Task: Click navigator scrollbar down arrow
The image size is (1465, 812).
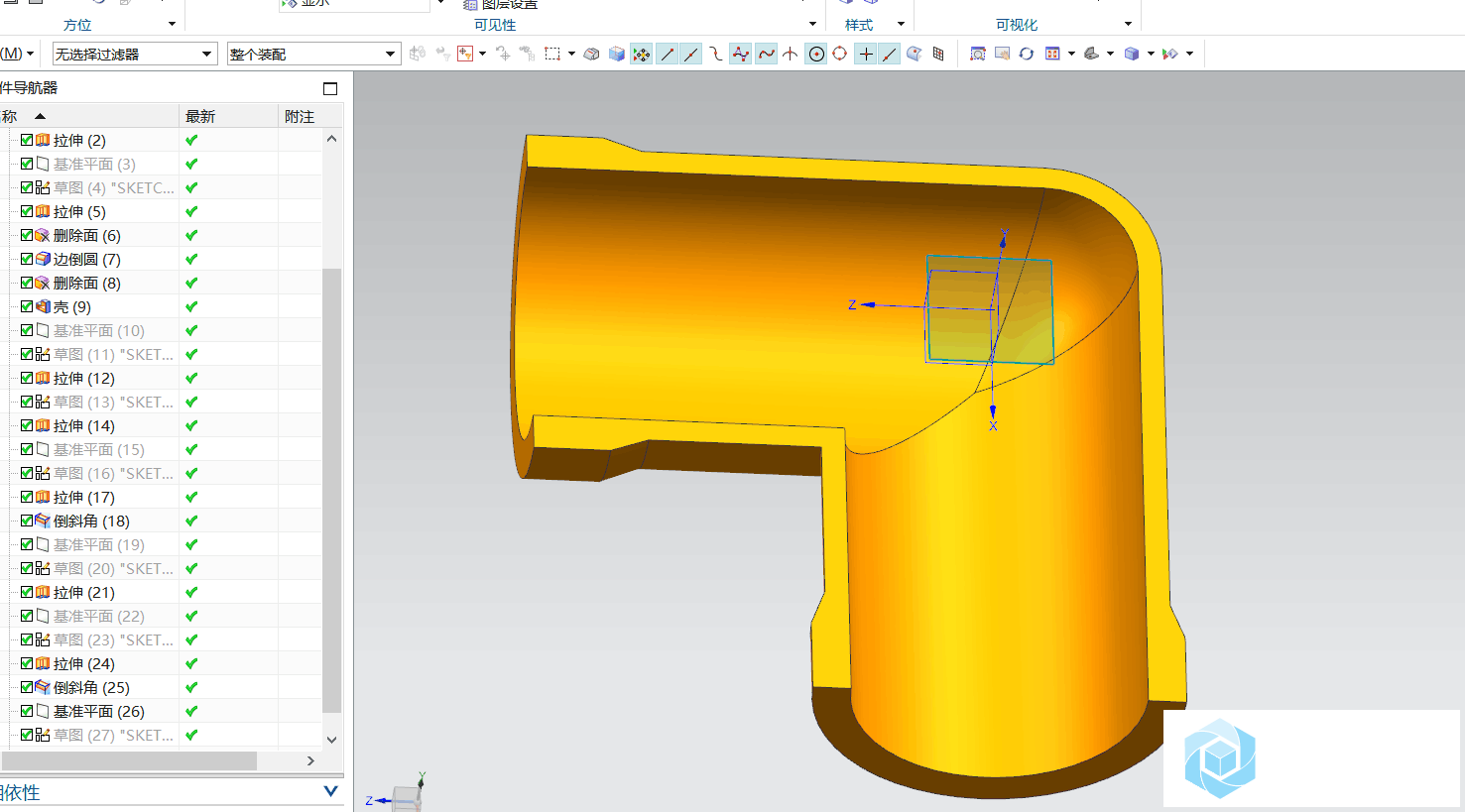Action: (x=332, y=739)
